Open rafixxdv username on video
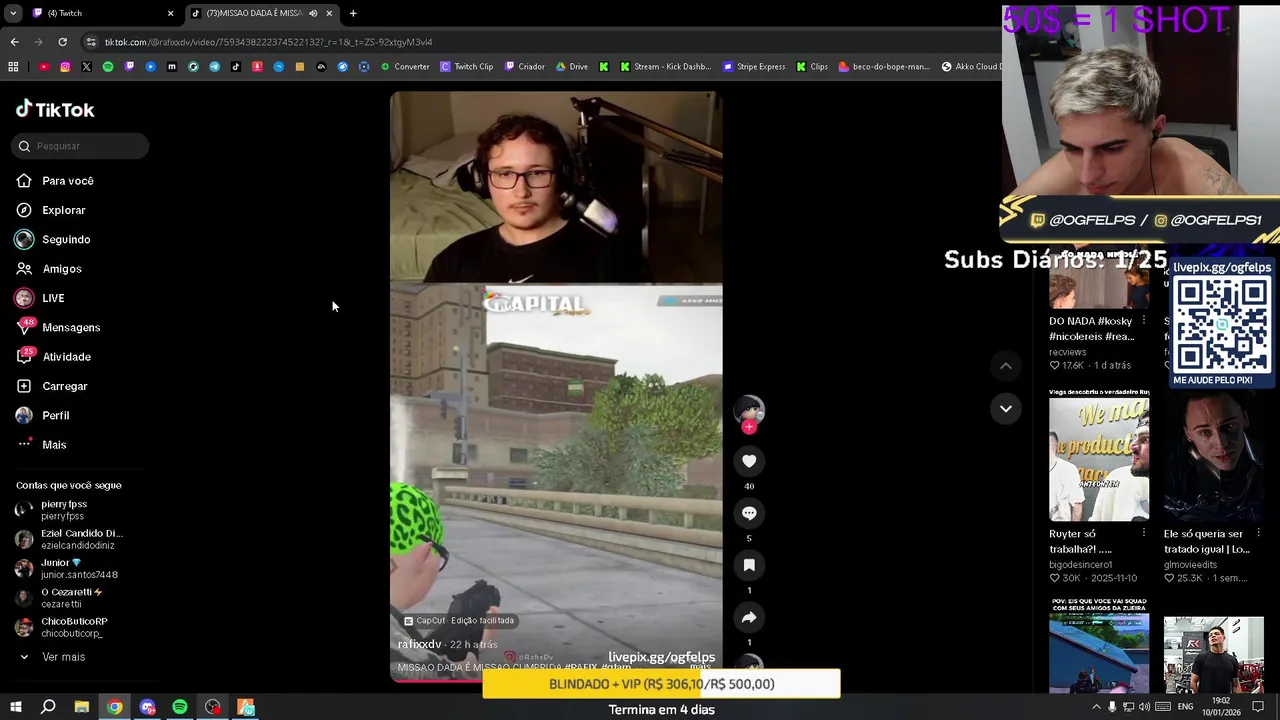The height and width of the screenshot is (720, 1280). (419, 645)
